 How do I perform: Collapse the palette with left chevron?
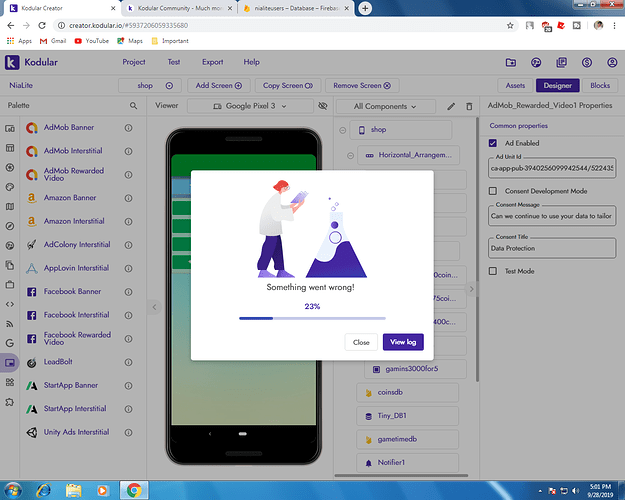click(x=154, y=307)
